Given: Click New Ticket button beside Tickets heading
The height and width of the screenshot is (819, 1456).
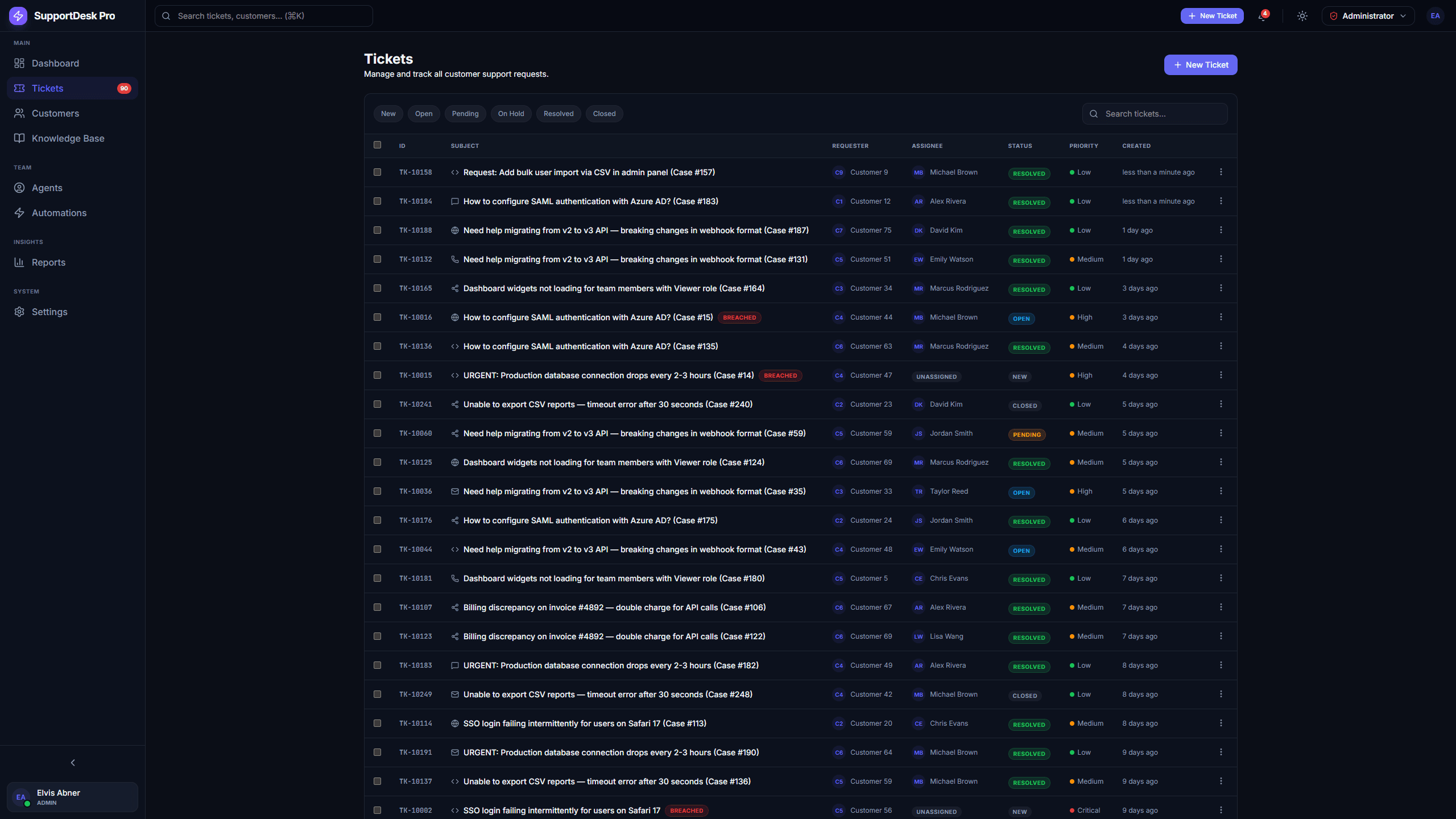Looking at the screenshot, I should (x=1201, y=65).
